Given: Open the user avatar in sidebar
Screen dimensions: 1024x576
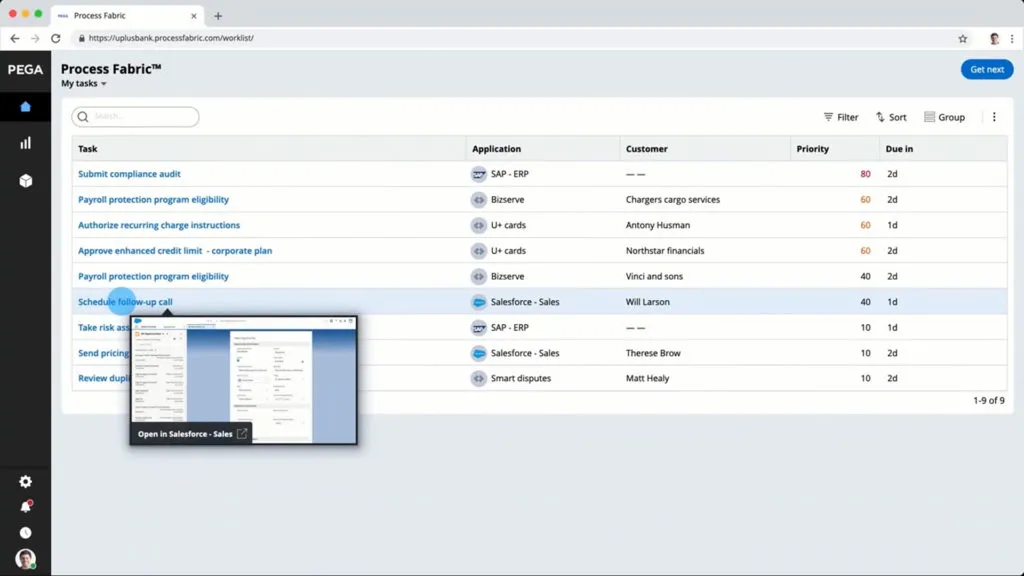Looking at the screenshot, I should 25,559.
